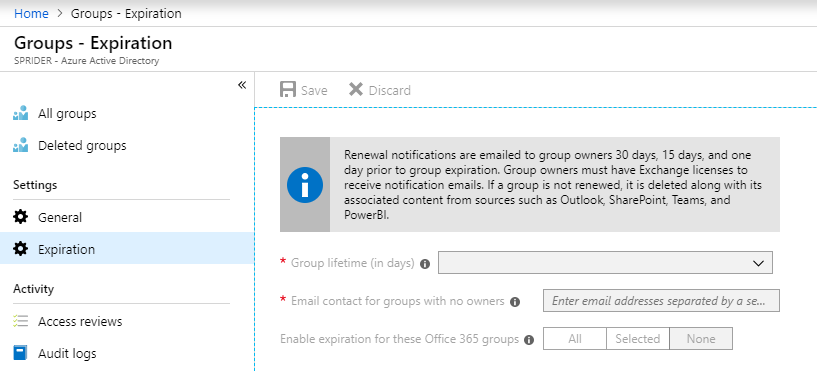Click the Audit logs book icon
817x371 pixels.
20,353
